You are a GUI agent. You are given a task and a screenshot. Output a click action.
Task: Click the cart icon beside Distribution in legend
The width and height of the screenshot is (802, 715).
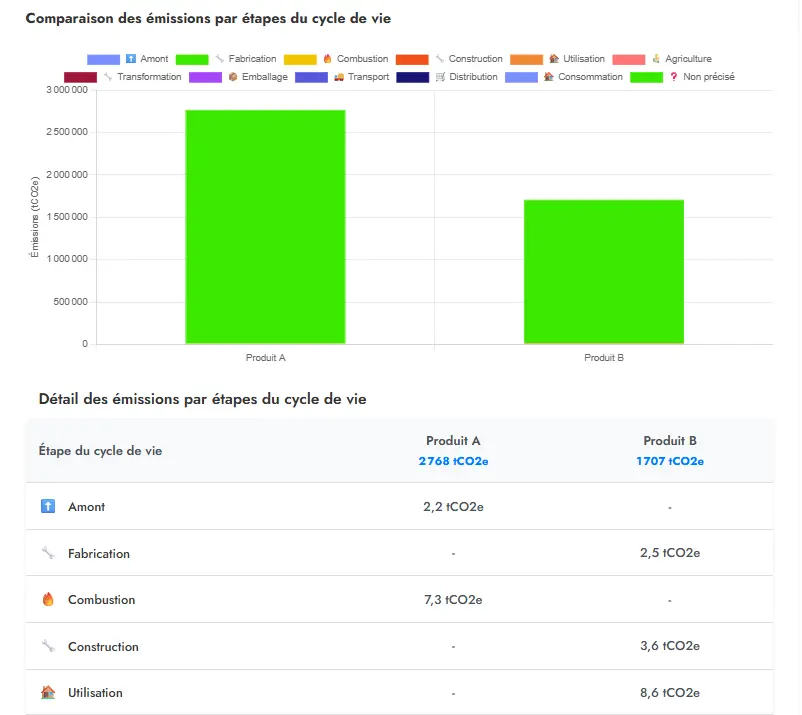pyautogui.click(x=440, y=77)
